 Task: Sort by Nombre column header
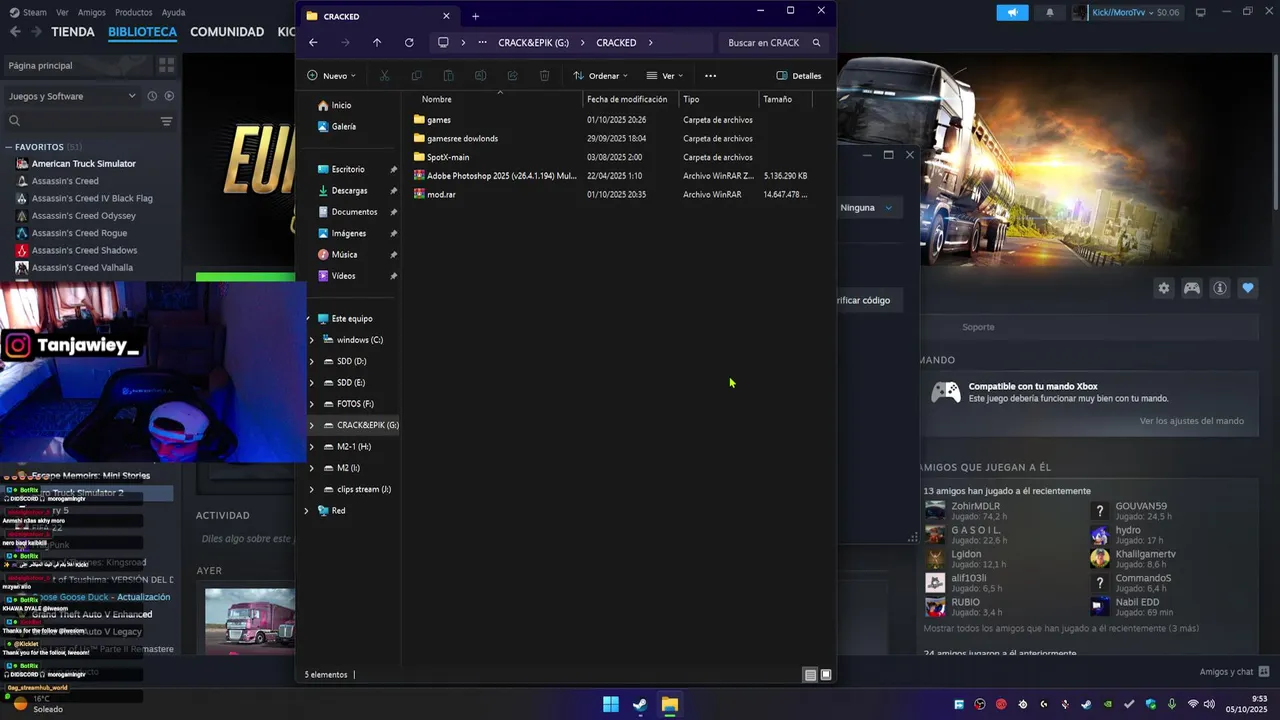436,99
